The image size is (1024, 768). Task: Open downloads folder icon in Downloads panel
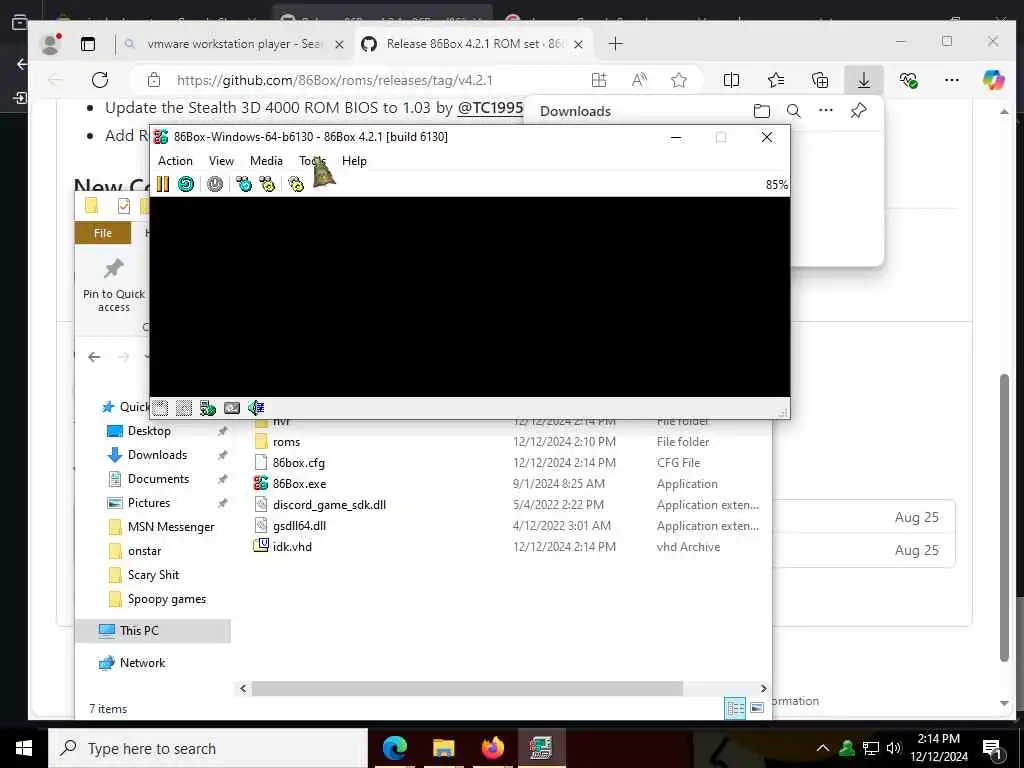pyautogui.click(x=761, y=111)
